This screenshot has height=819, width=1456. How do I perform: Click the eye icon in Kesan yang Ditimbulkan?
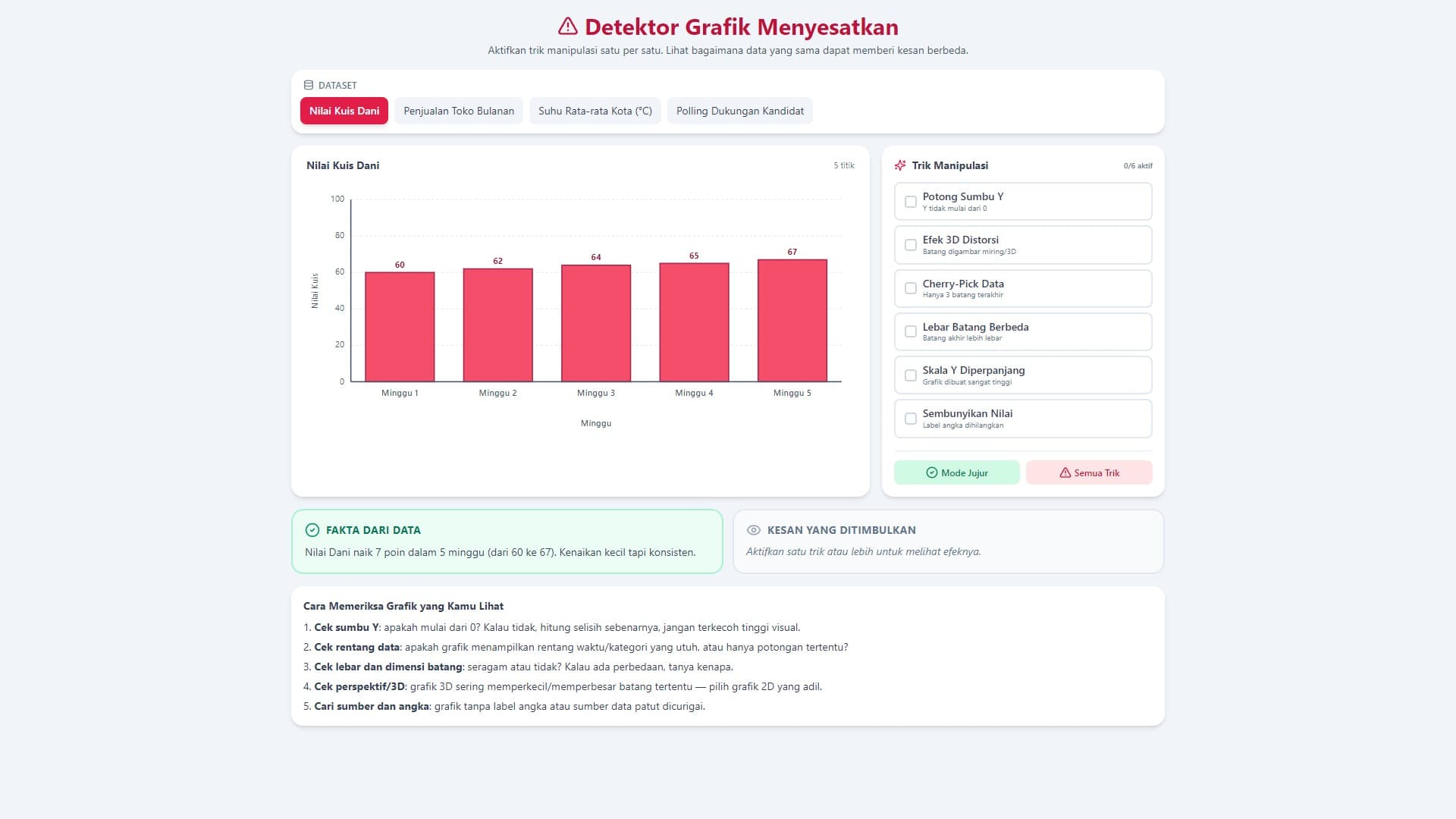pyautogui.click(x=754, y=530)
